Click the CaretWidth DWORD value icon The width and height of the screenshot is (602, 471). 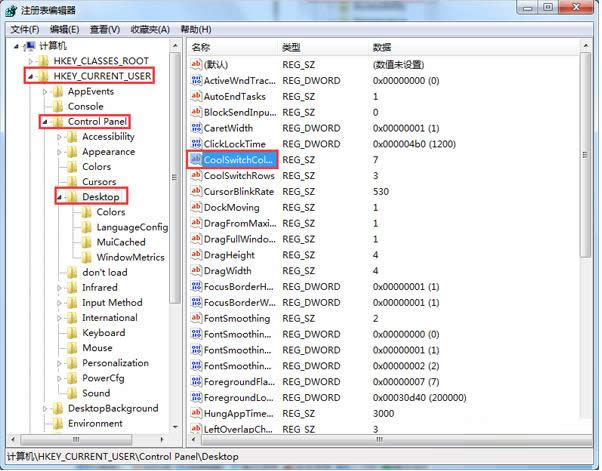coord(196,128)
